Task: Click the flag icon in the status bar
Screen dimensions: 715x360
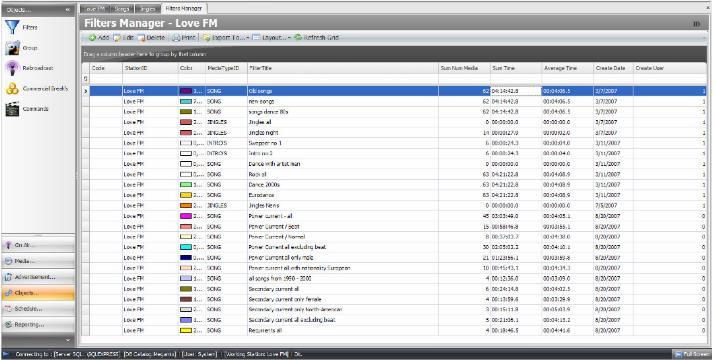Action: [x=6, y=354]
